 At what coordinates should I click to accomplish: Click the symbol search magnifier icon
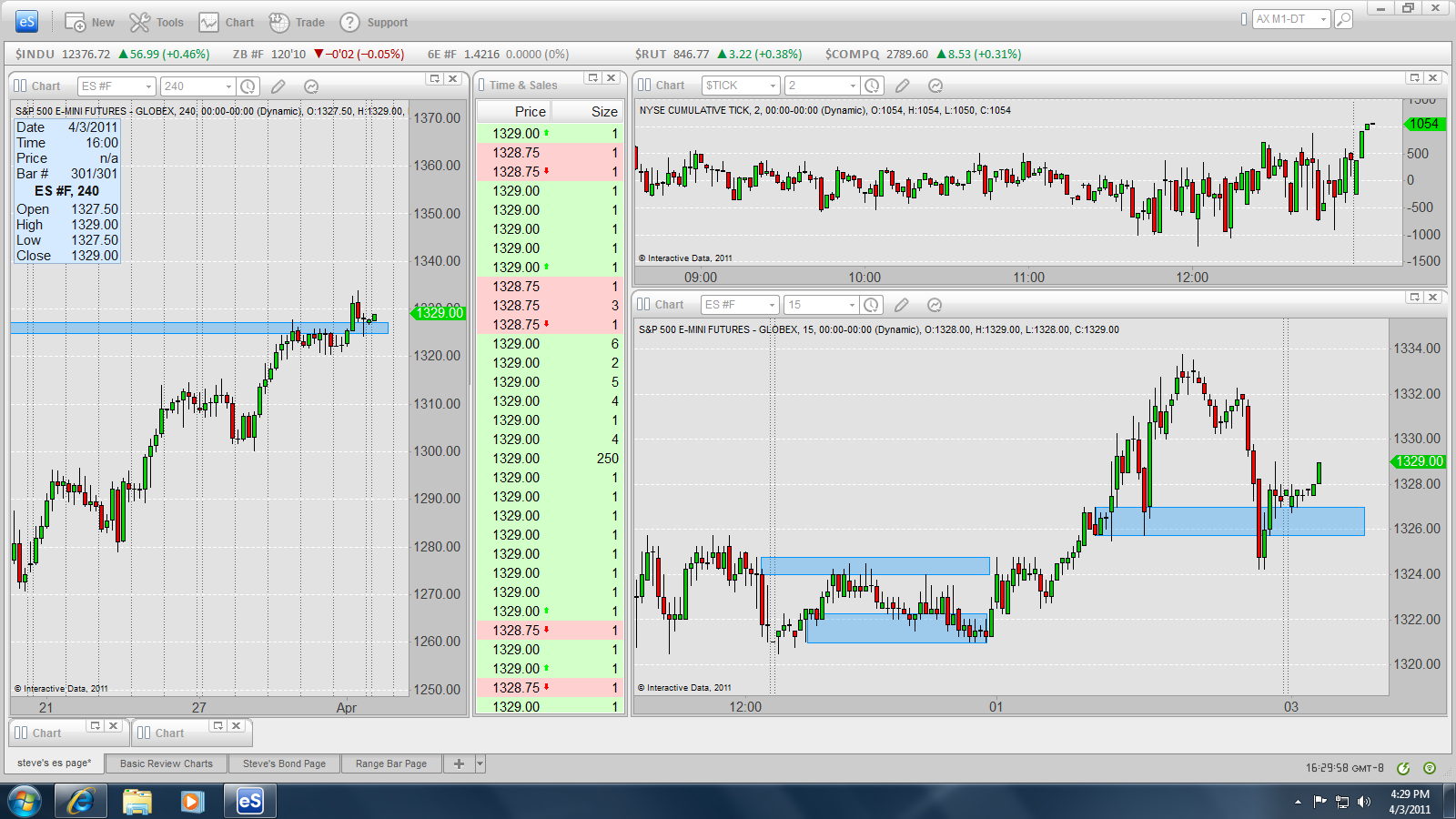[x=1343, y=19]
